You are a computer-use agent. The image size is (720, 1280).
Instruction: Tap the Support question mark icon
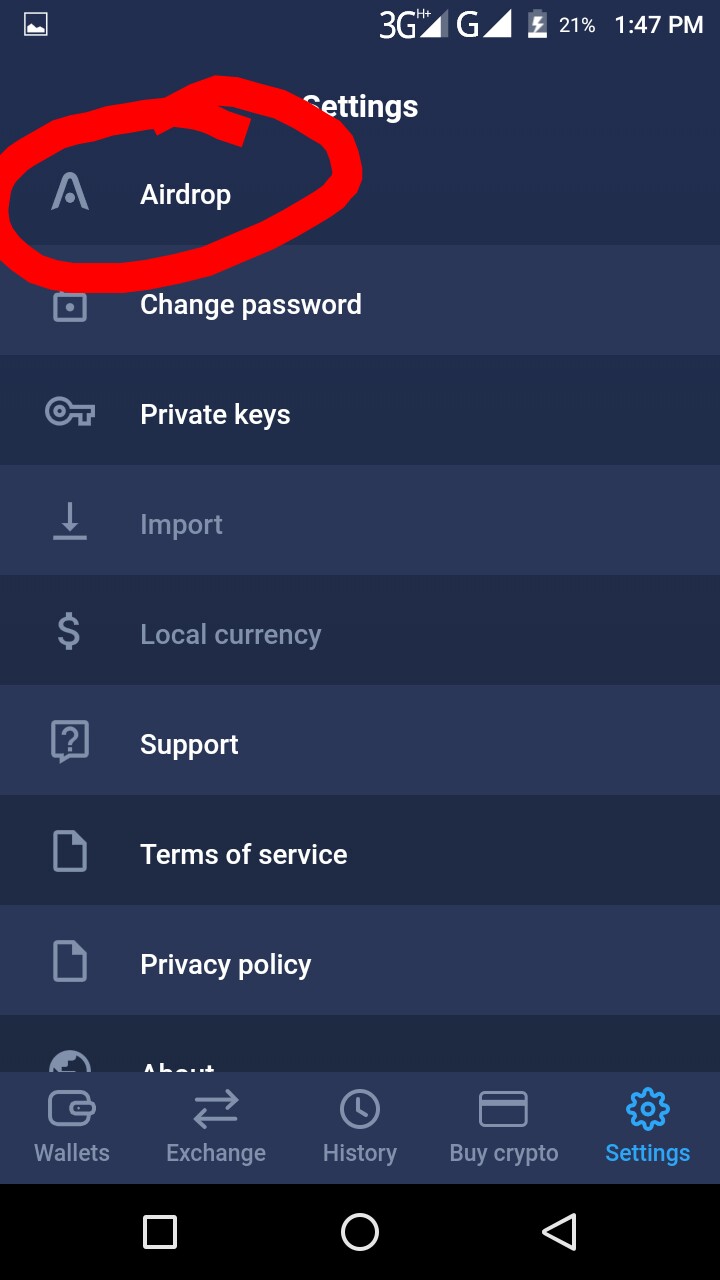coord(70,742)
